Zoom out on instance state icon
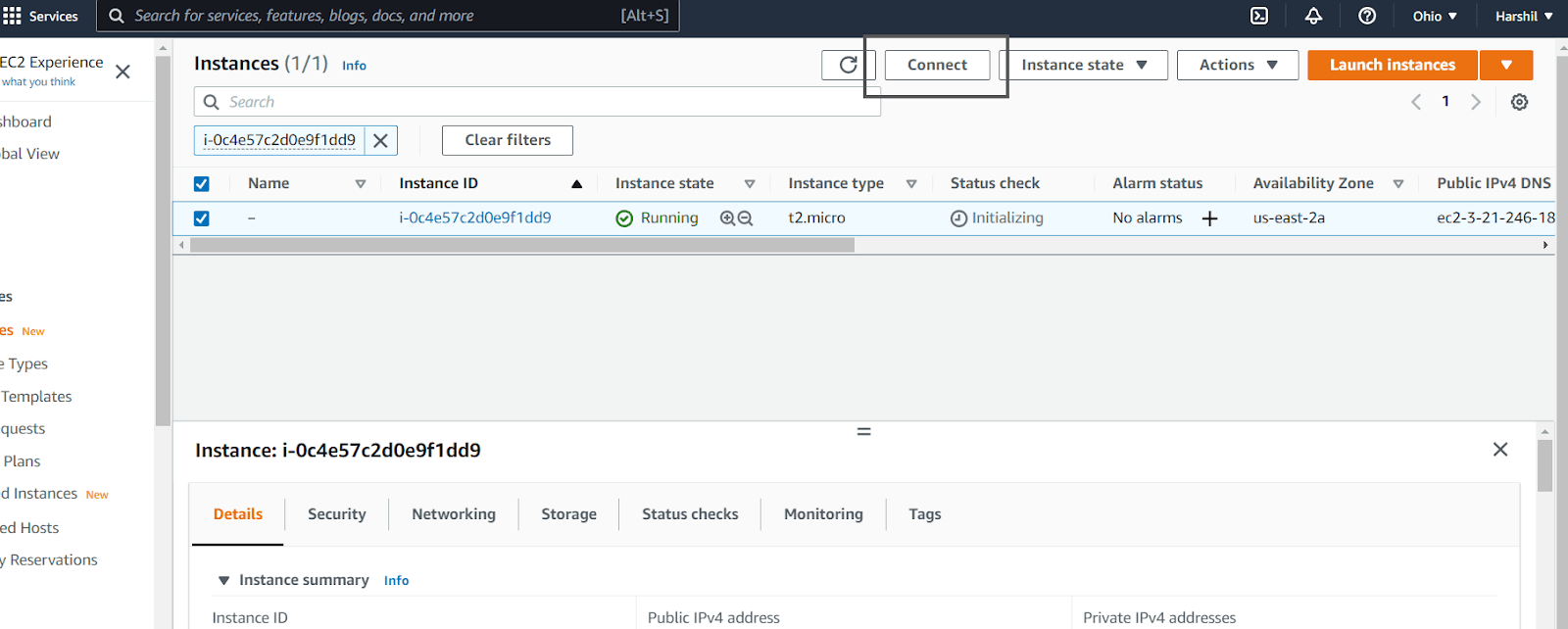 coord(745,218)
